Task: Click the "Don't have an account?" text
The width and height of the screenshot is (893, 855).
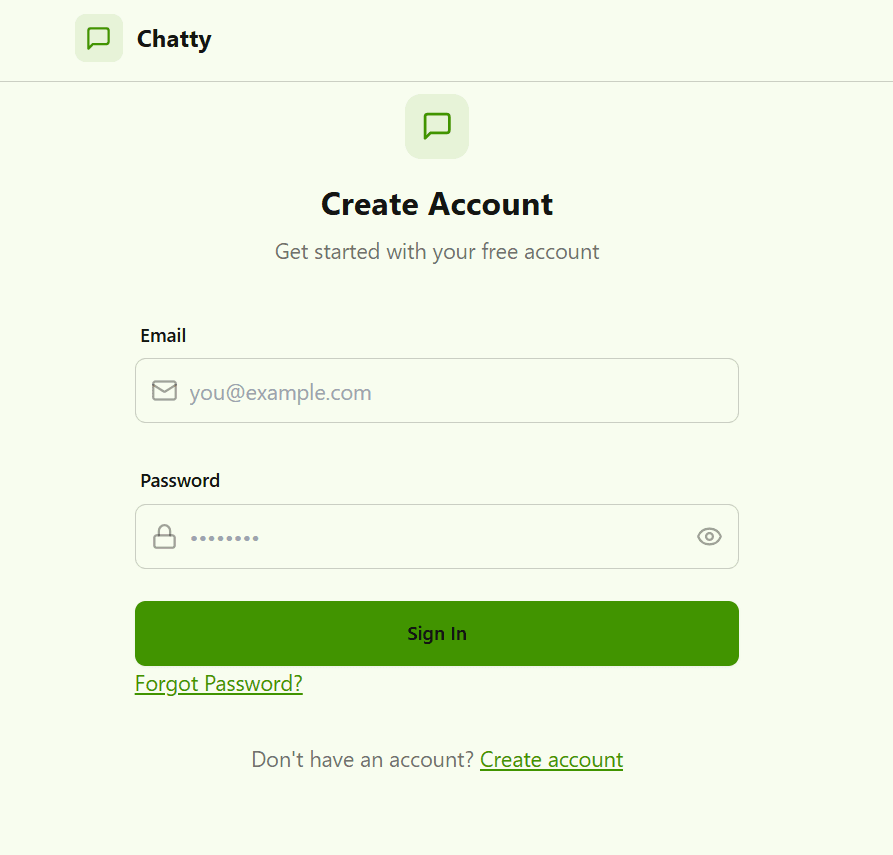Action: tap(362, 760)
